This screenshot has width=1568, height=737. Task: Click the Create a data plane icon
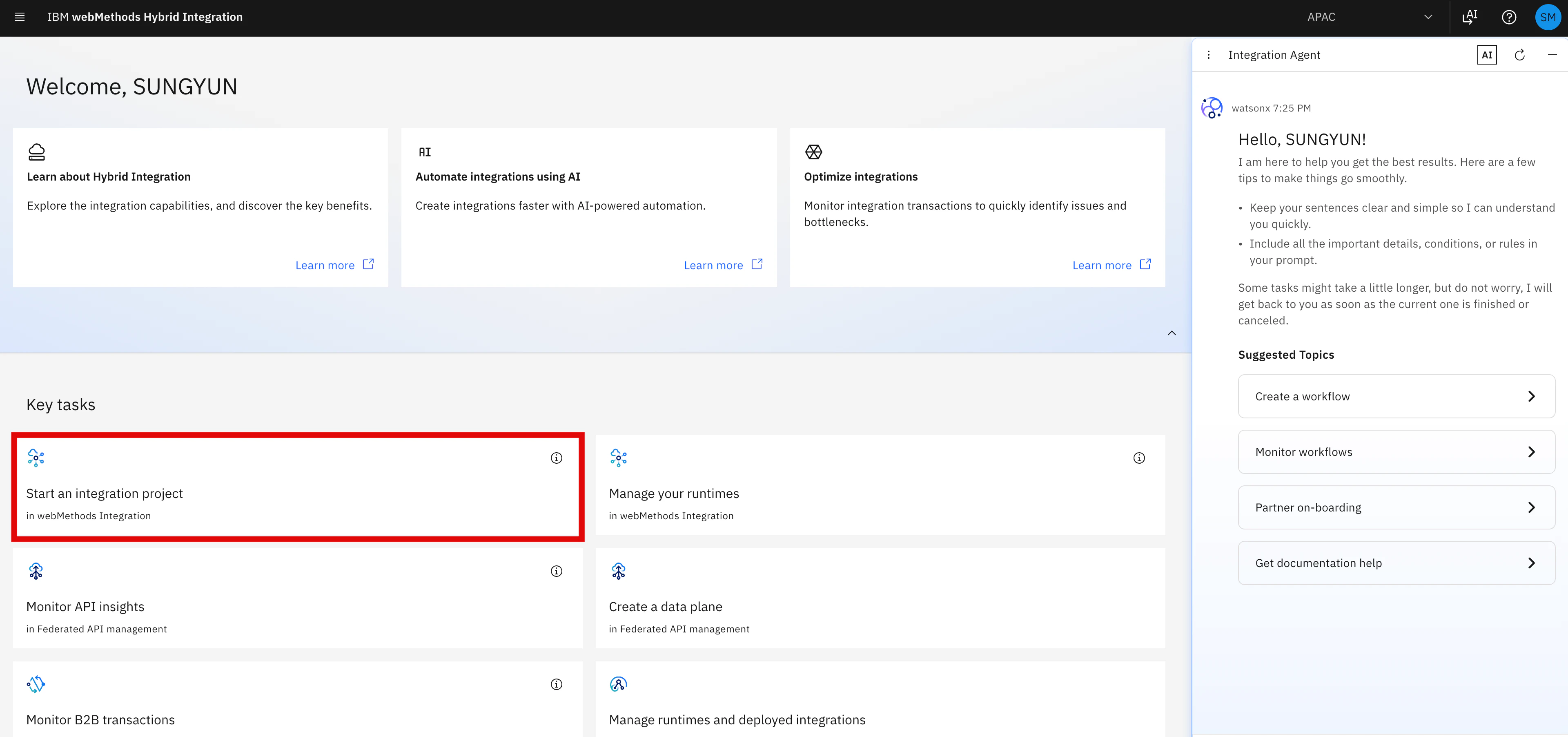pos(619,571)
